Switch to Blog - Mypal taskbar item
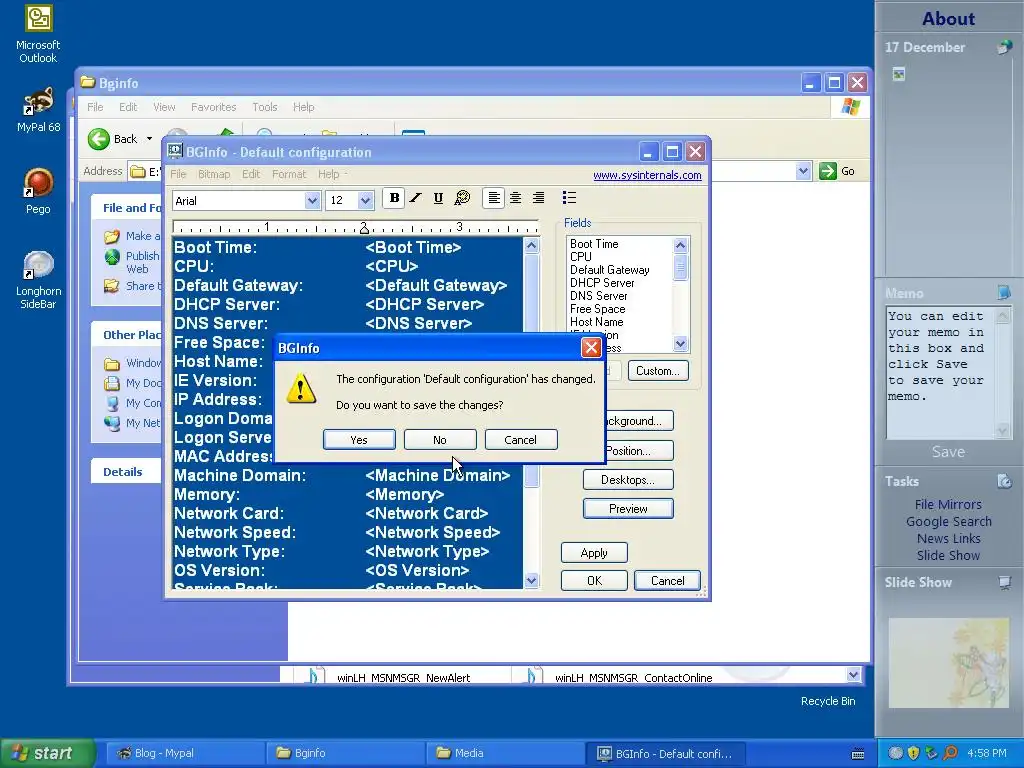Image resolution: width=1024 pixels, height=768 pixels. [x=184, y=753]
